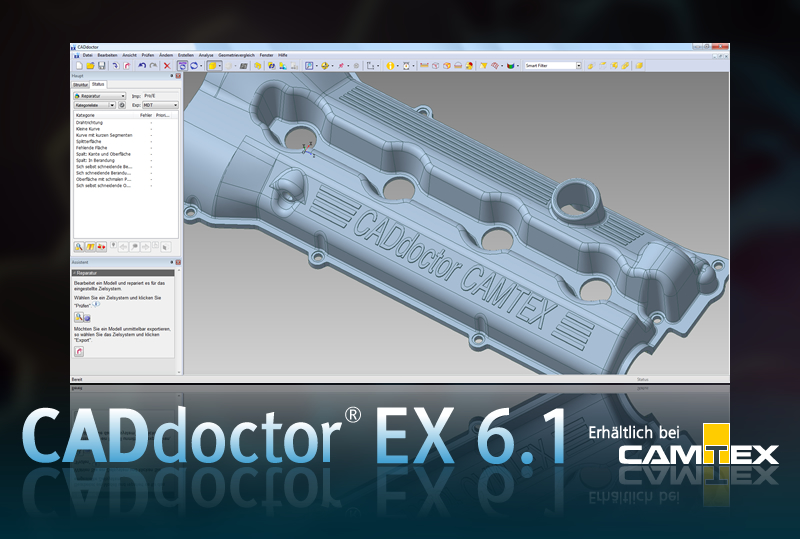This screenshot has height=539, width=800.
Task: Open the Analyse menu
Action: pyautogui.click(x=206, y=55)
